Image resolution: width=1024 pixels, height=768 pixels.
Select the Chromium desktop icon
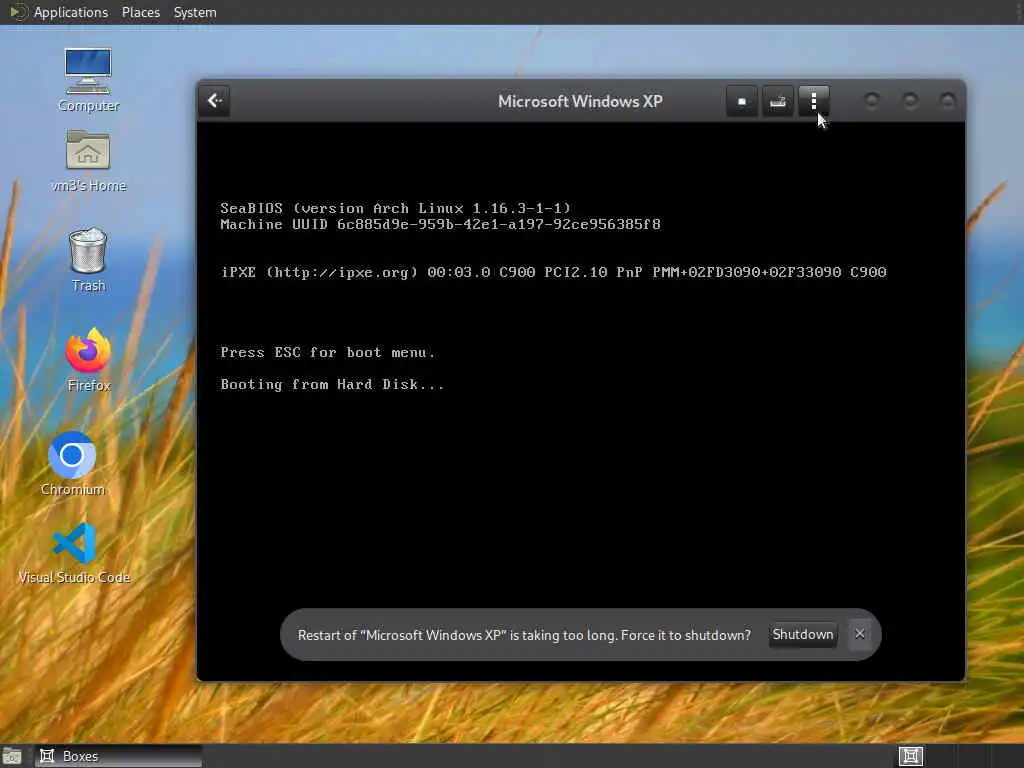pyautogui.click(x=72, y=464)
